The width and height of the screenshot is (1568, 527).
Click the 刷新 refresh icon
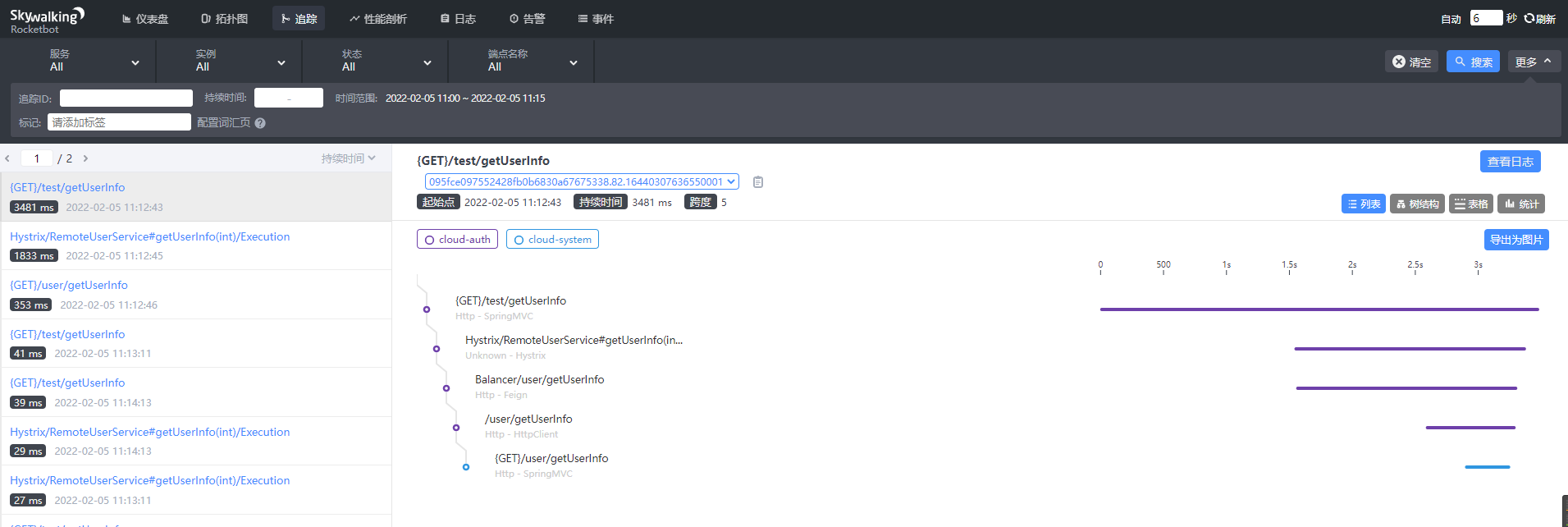tap(1540, 19)
